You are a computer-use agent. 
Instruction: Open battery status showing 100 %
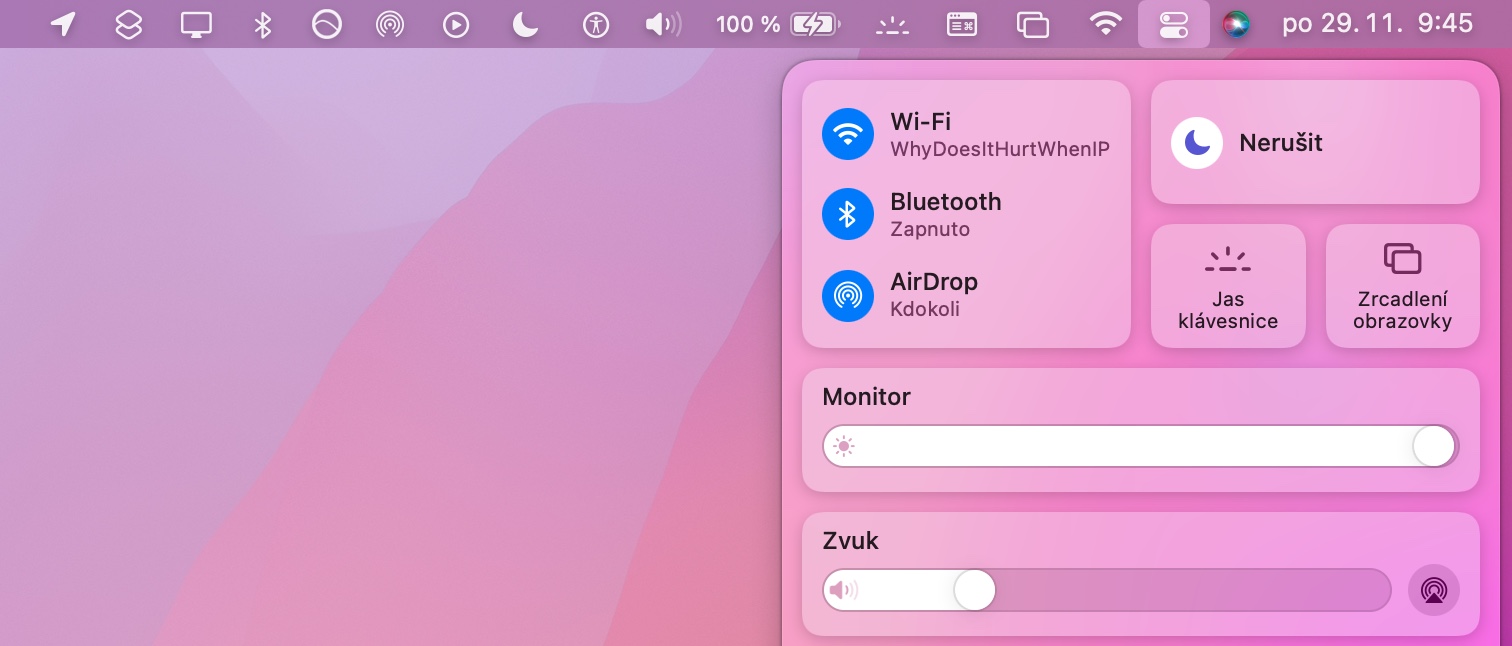[x=776, y=24]
